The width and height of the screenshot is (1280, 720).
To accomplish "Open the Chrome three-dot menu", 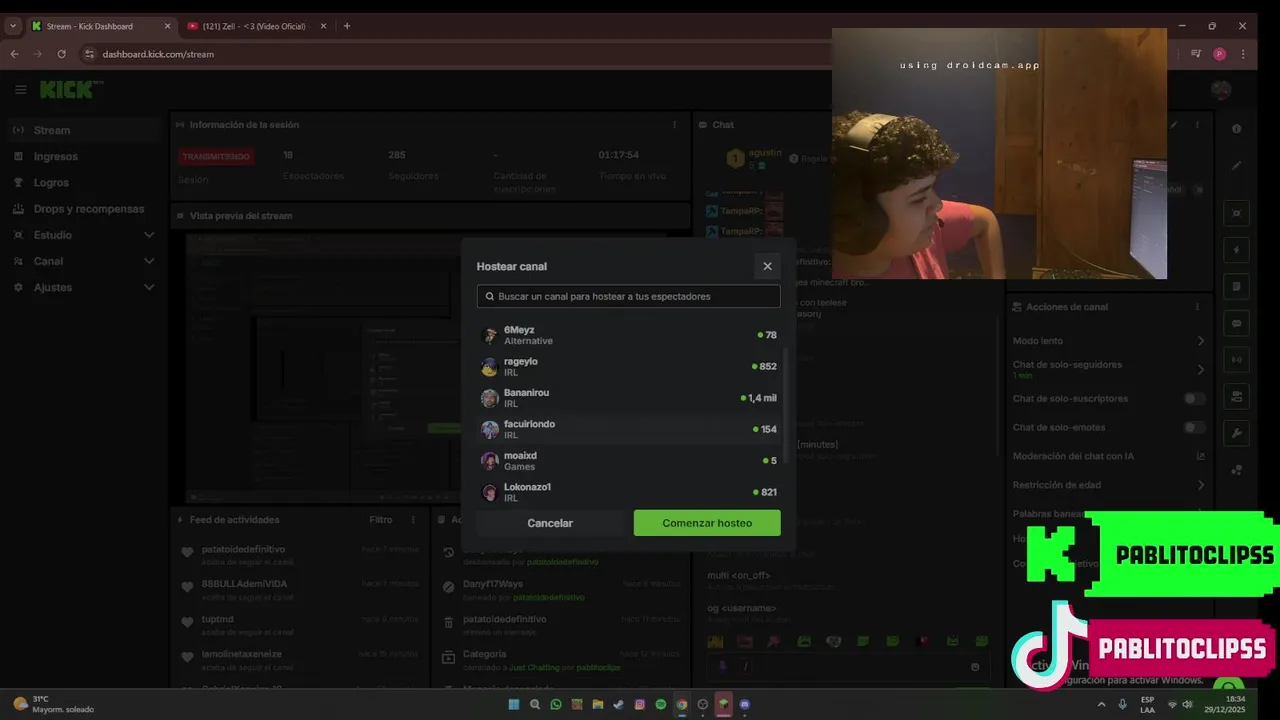I will click(x=1244, y=54).
